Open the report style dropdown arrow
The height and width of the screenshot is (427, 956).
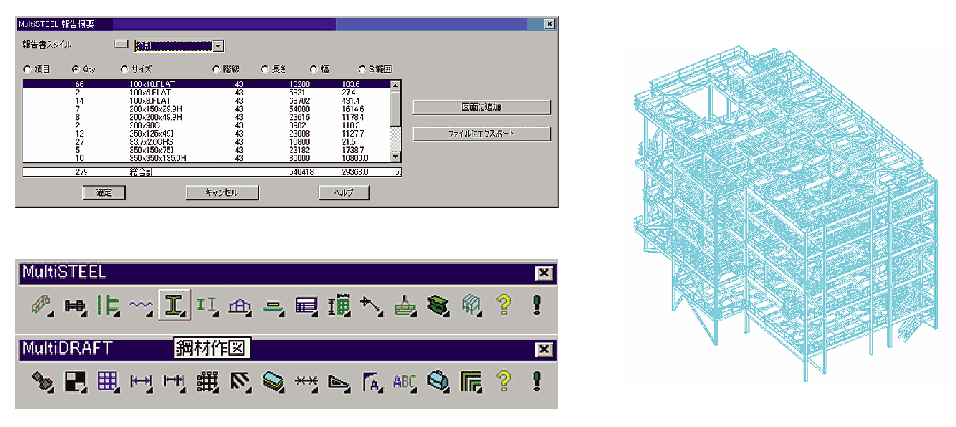click(x=219, y=46)
